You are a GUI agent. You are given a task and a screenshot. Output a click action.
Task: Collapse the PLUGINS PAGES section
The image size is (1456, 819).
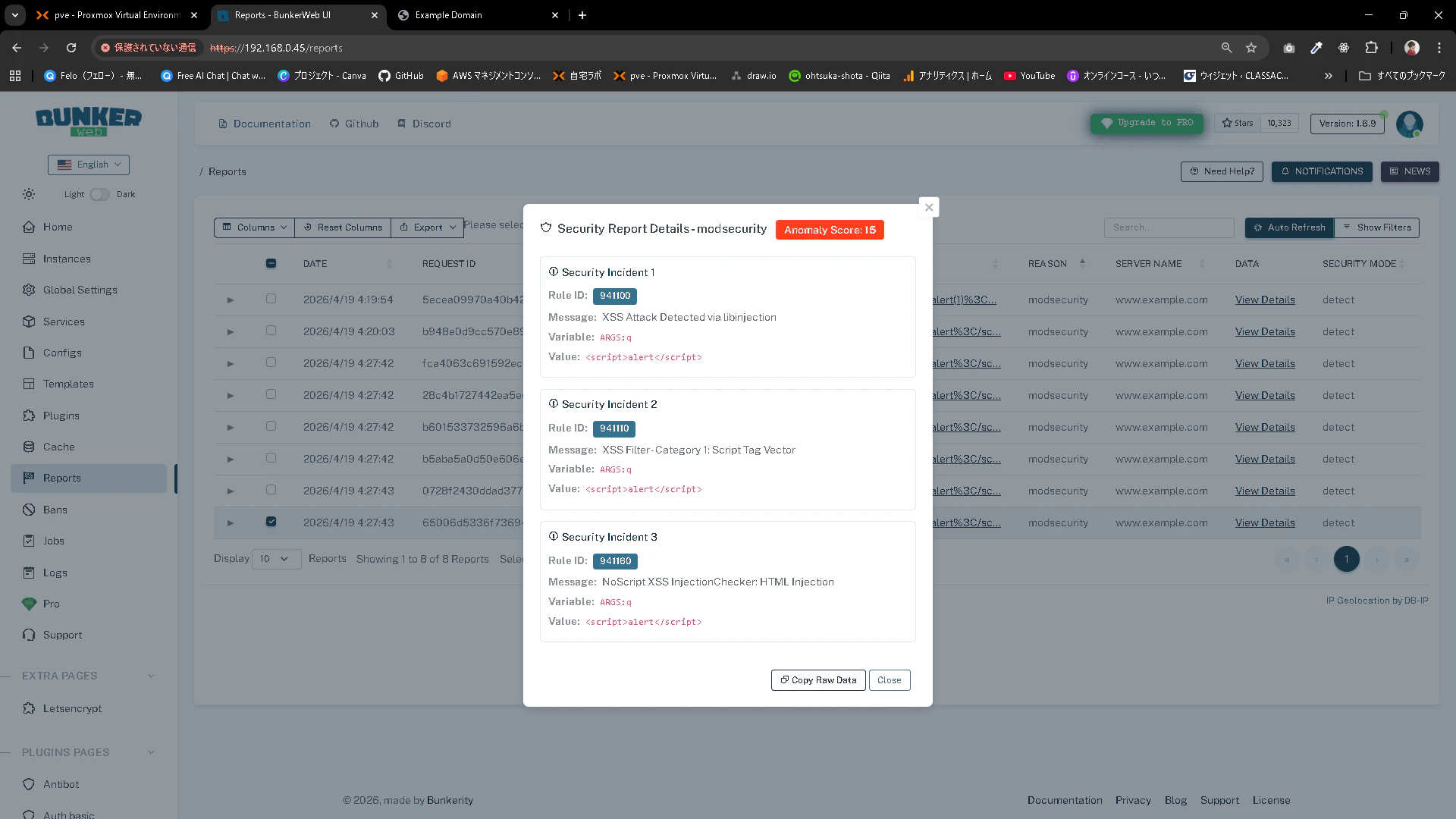(151, 752)
